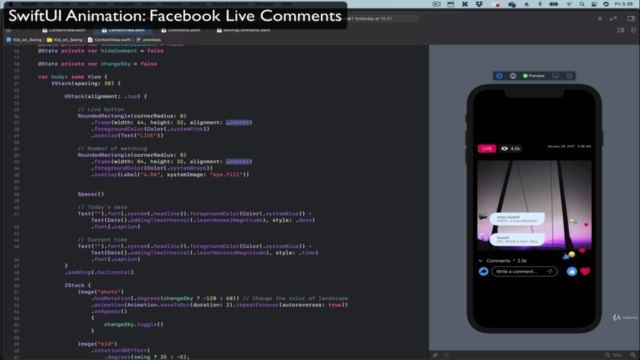This screenshot has width=640, height=360.
Task: Click the Comments 2.5k label
Action: tap(507, 261)
